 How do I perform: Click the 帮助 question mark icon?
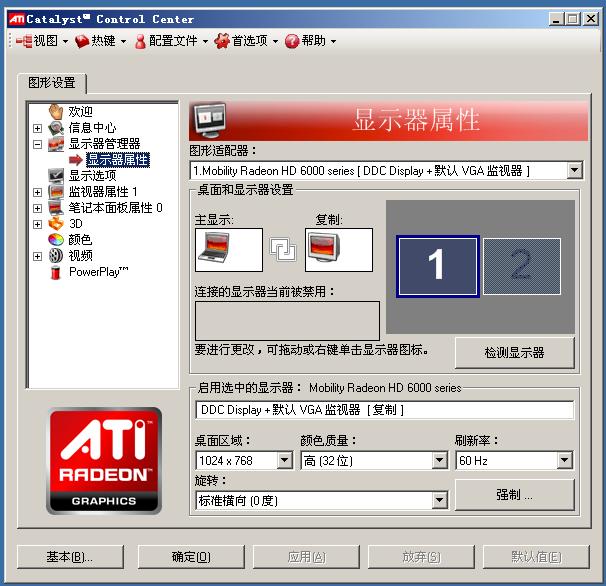(292, 41)
